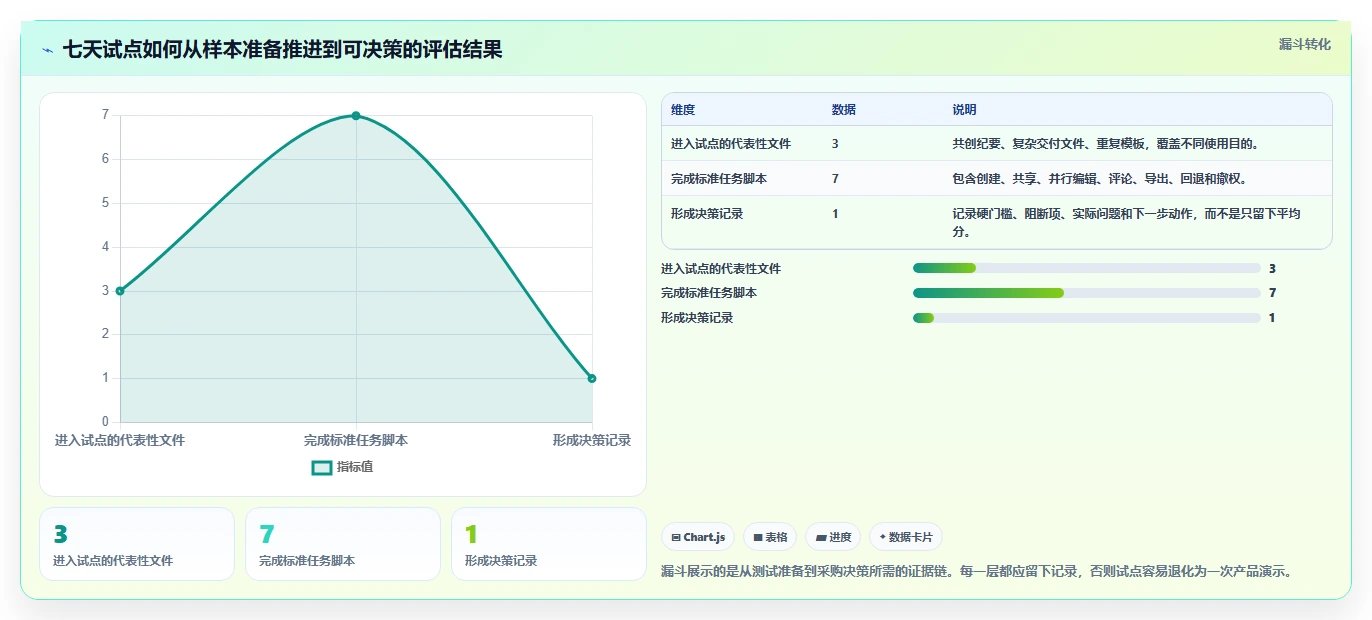This screenshot has height=620, width=1372.
Task: Select table row cell 形成决策记录
Action: point(707,214)
